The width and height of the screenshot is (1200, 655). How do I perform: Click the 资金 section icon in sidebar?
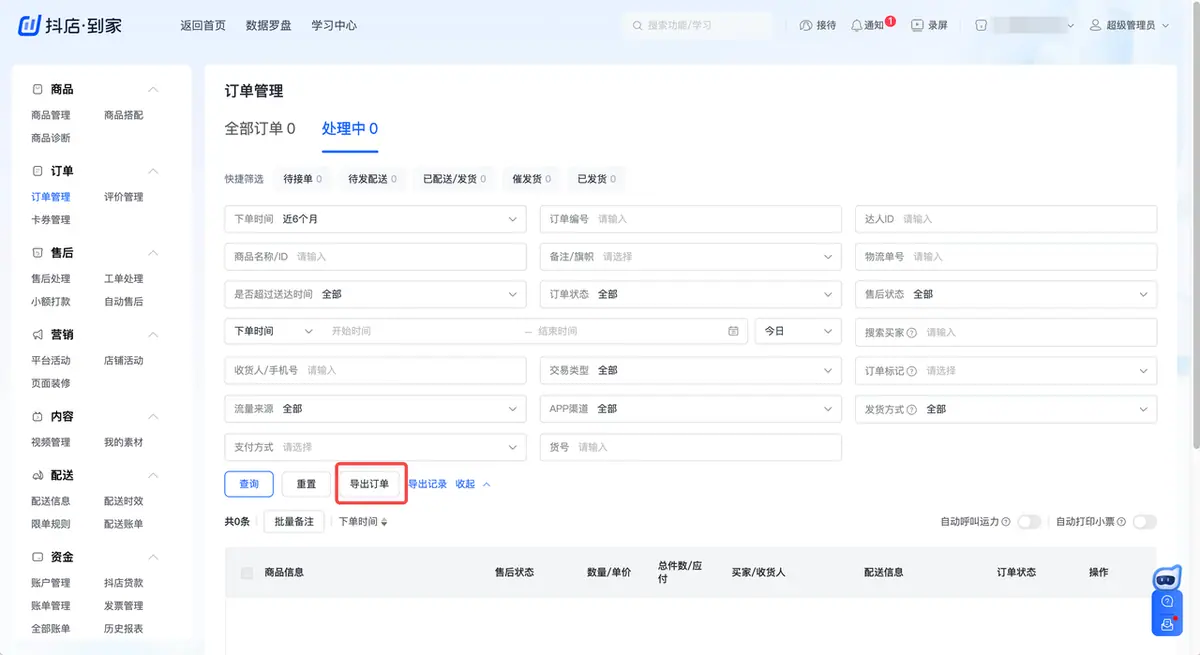click(x=37, y=557)
